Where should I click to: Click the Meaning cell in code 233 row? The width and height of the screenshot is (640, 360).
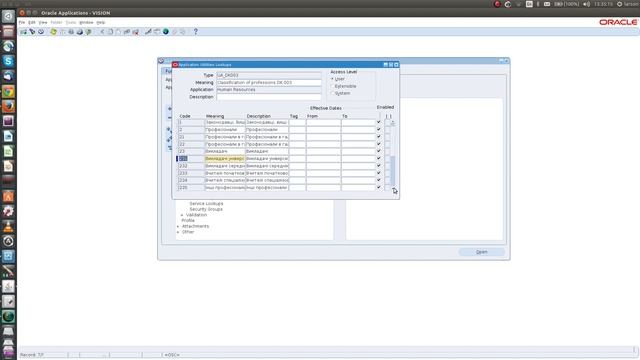coord(224,173)
